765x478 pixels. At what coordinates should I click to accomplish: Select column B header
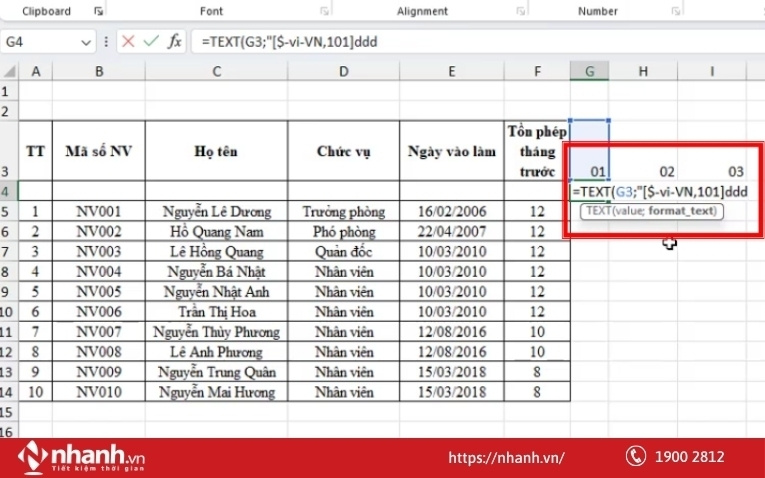pyautogui.click(x=99, y=72)
